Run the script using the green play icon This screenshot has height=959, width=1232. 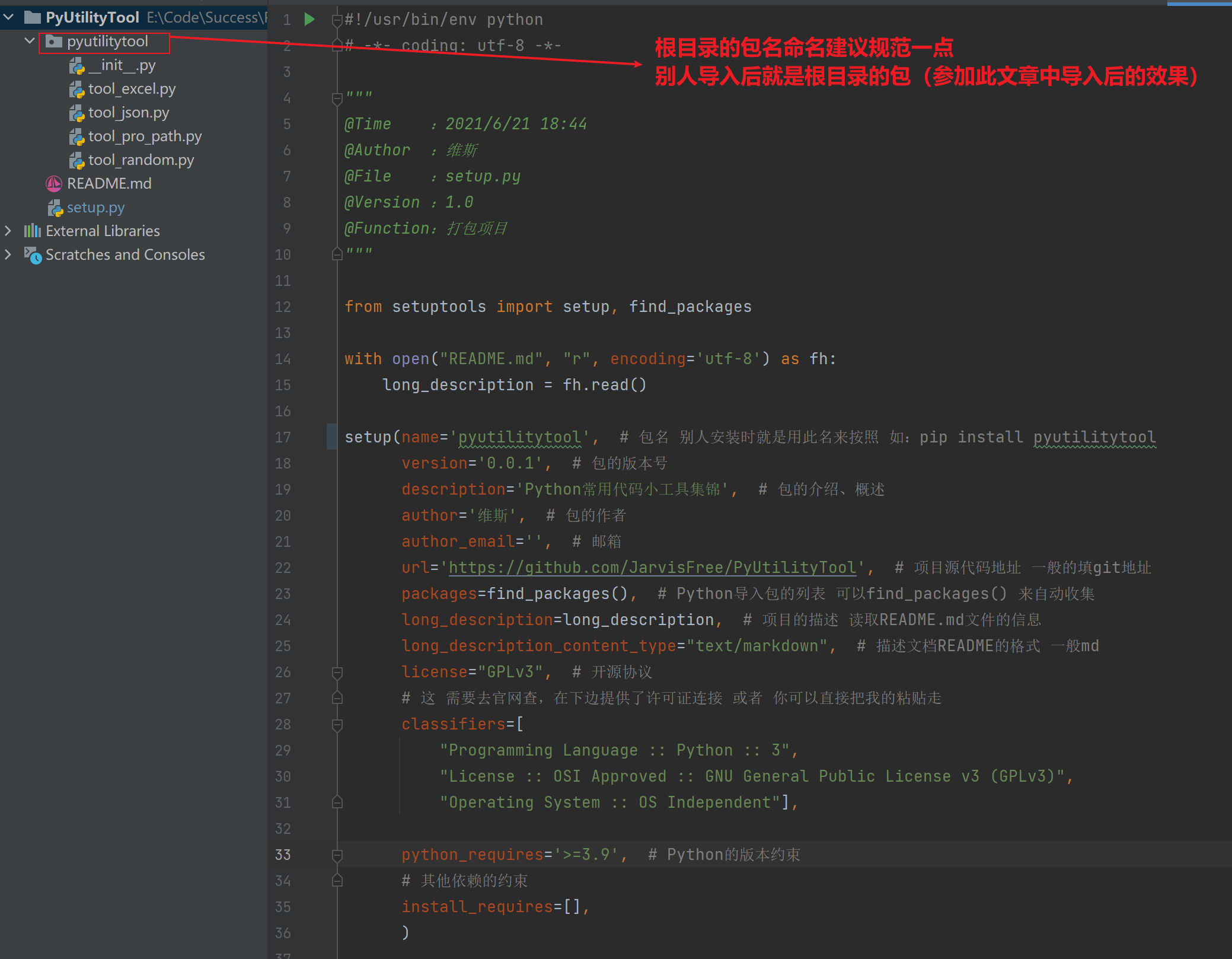[308, 19]
